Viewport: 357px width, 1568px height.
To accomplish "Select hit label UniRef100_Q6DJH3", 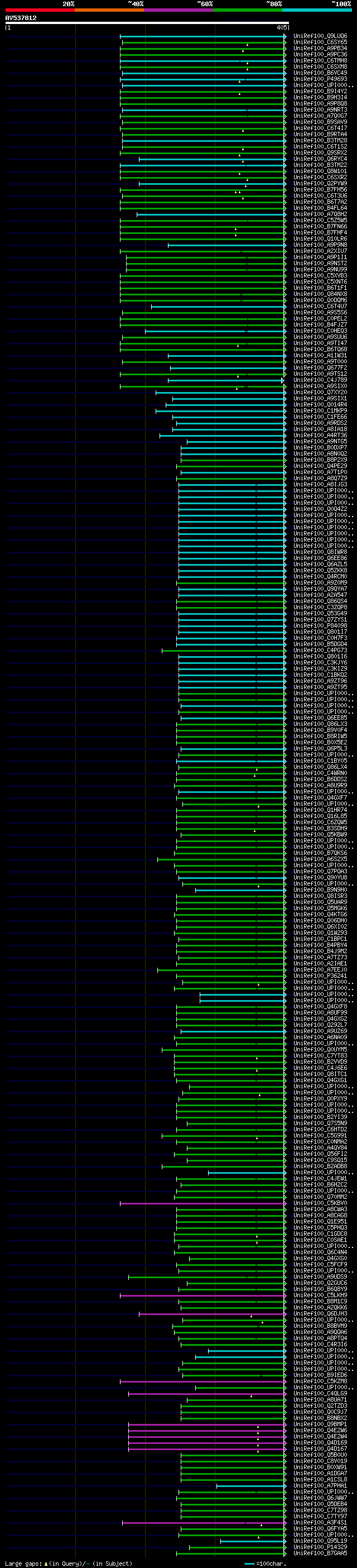I will (x=321, y=1313).
